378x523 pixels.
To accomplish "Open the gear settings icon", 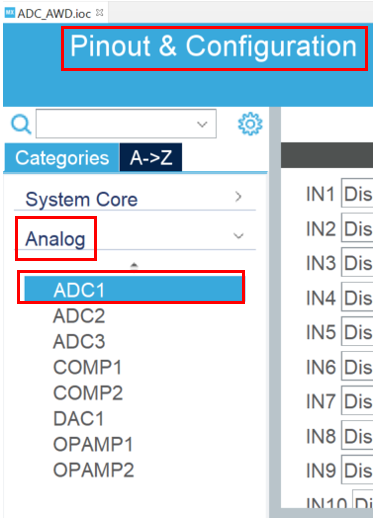I will point(250,124).
